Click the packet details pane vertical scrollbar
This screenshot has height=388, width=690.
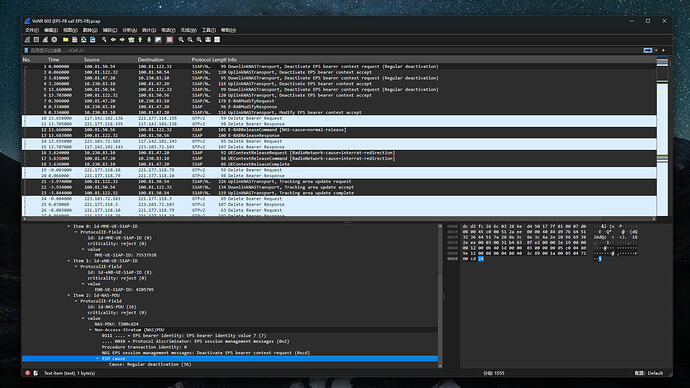440,296
